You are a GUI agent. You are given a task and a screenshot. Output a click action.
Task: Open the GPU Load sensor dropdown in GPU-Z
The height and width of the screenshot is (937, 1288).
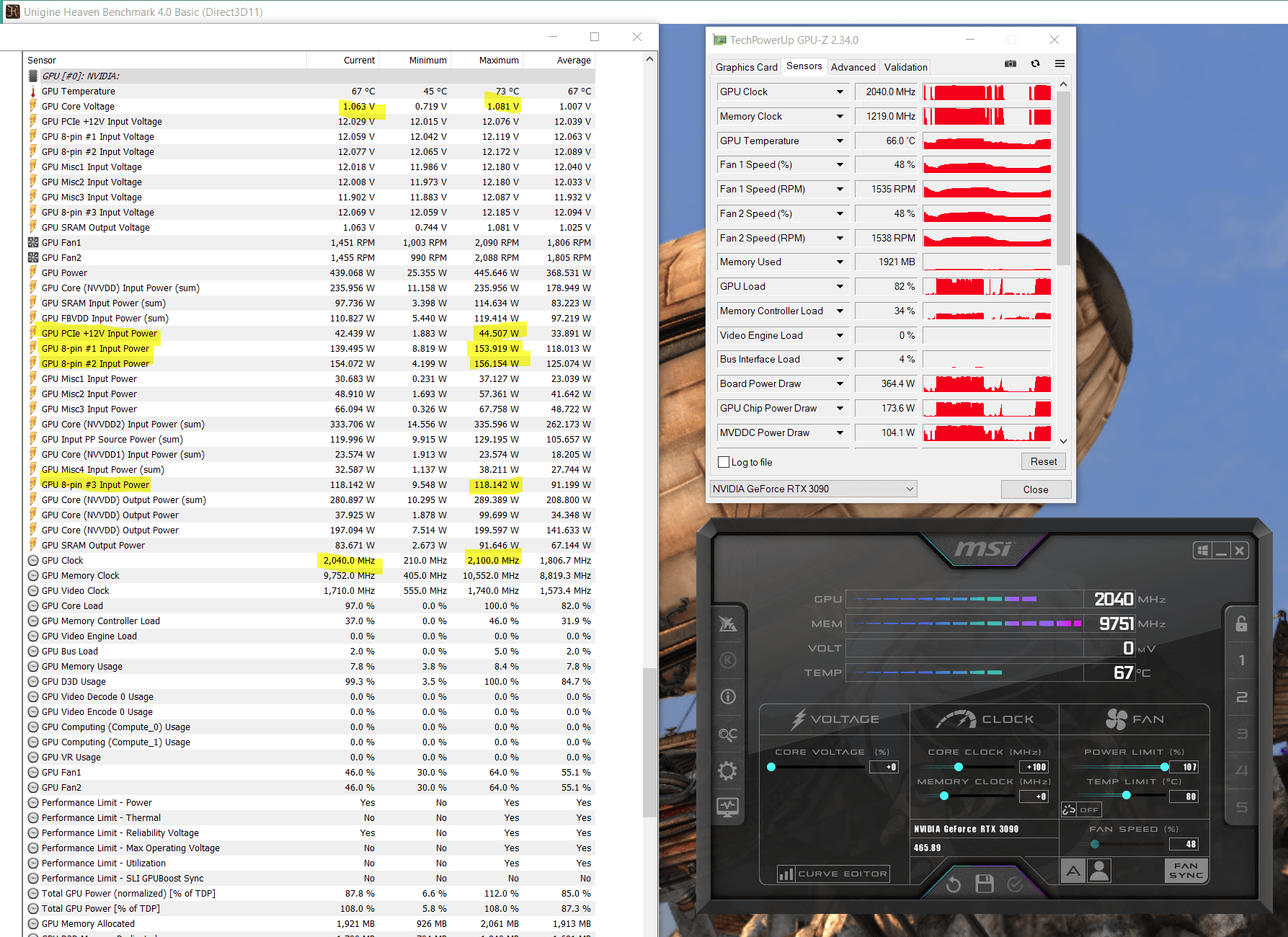pyautogui.click(x=840, y=287)
